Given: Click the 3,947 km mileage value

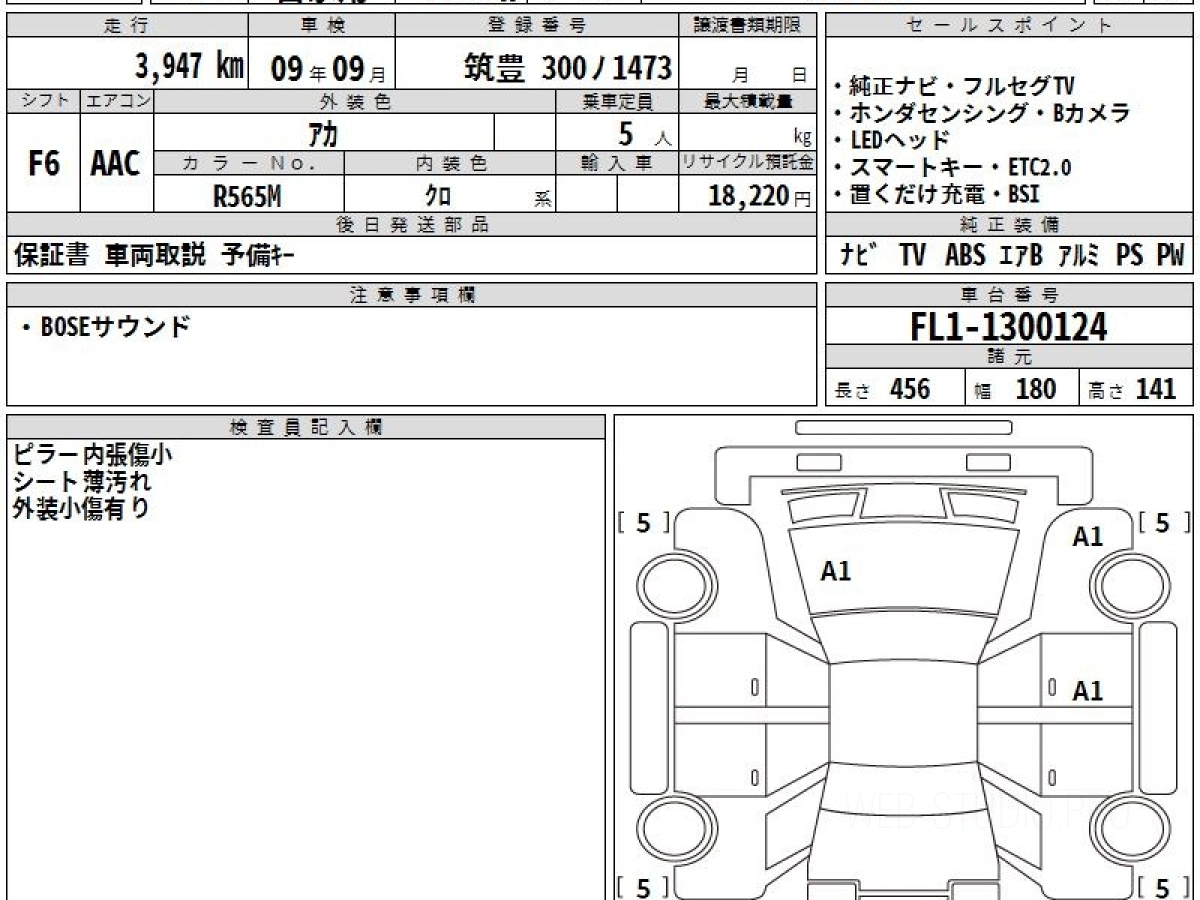Looking at the screenshot, I should [189, 68].
